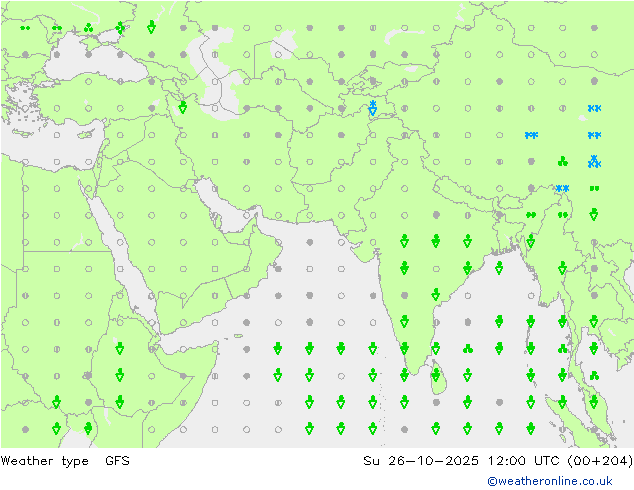Click the blue snow shower symbol over Tajikistan
Screen dimensions: 634x490
(373, 108)
